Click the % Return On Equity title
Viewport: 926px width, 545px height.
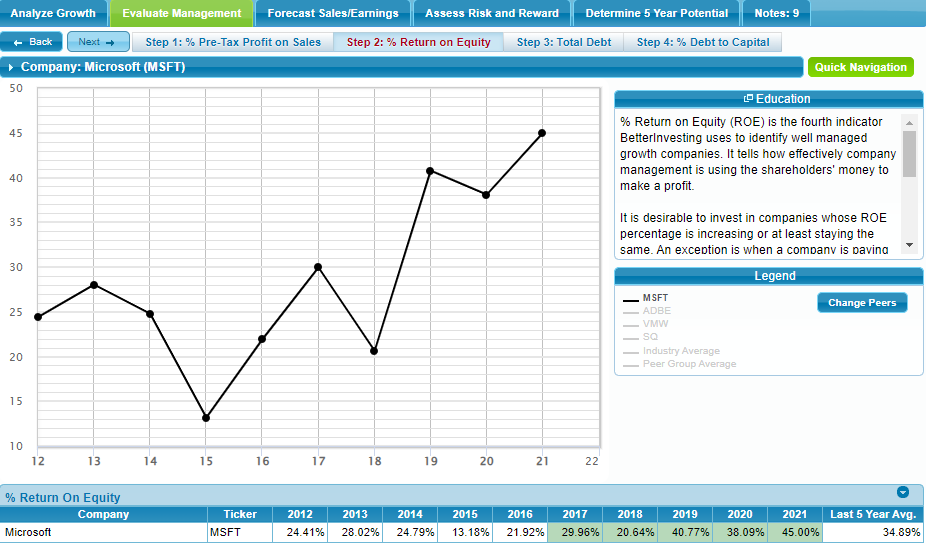click(63, 498)
